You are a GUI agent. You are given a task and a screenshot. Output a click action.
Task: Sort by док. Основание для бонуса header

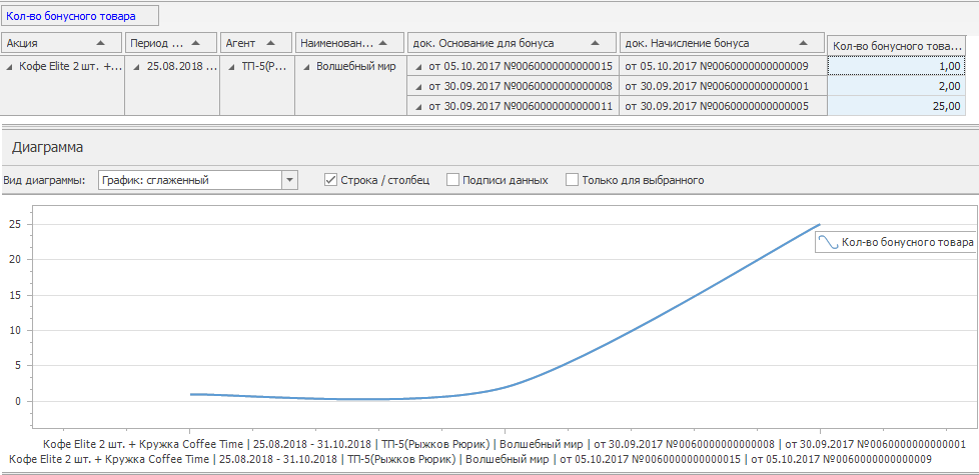point(512,43)
